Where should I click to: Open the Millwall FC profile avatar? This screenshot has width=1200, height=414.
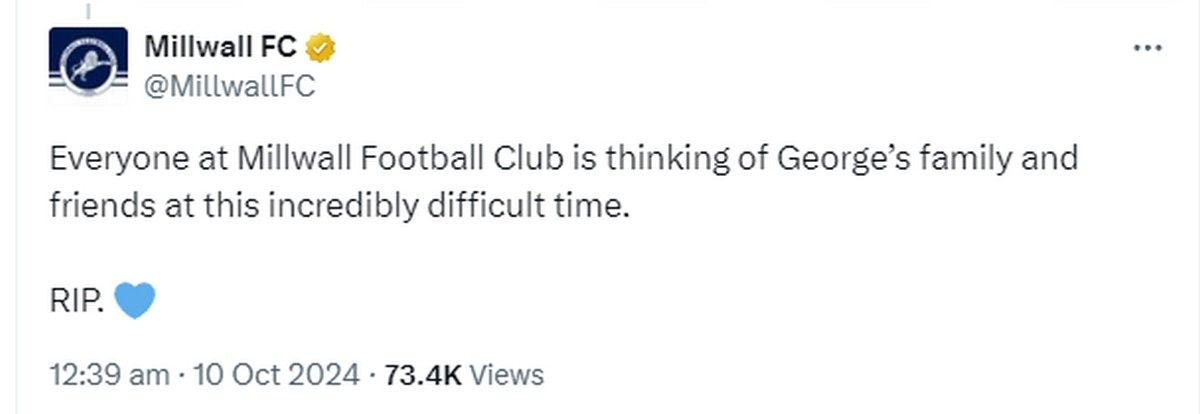[88, 66]
